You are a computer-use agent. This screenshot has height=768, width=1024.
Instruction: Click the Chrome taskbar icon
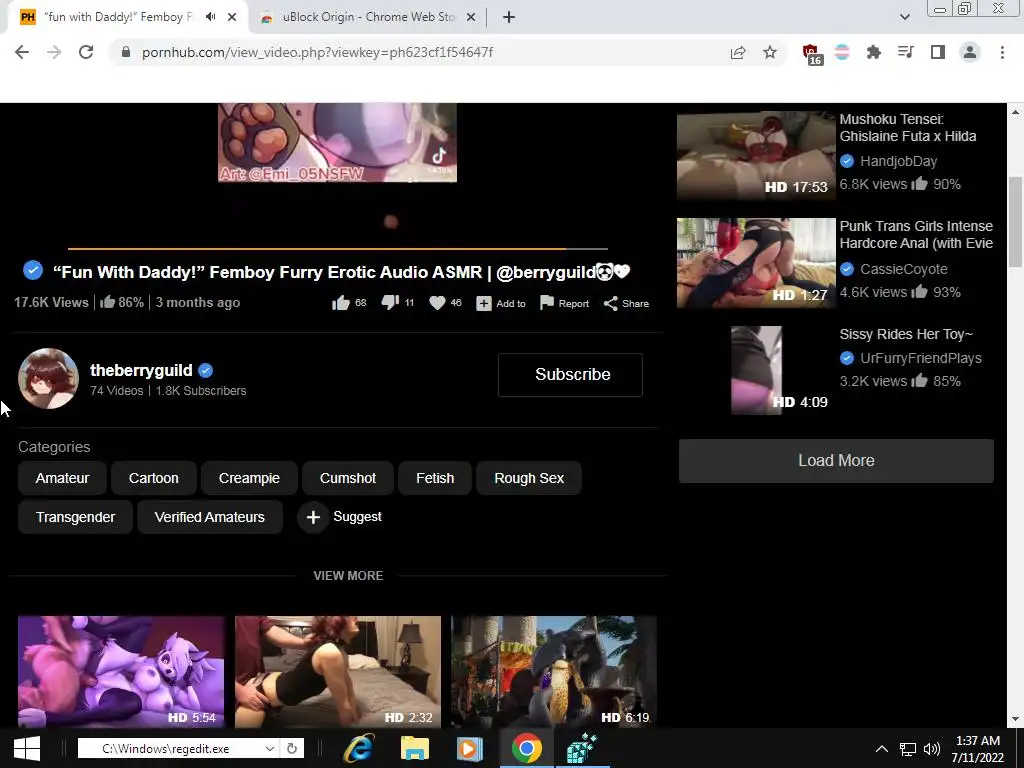pos(526,748)
